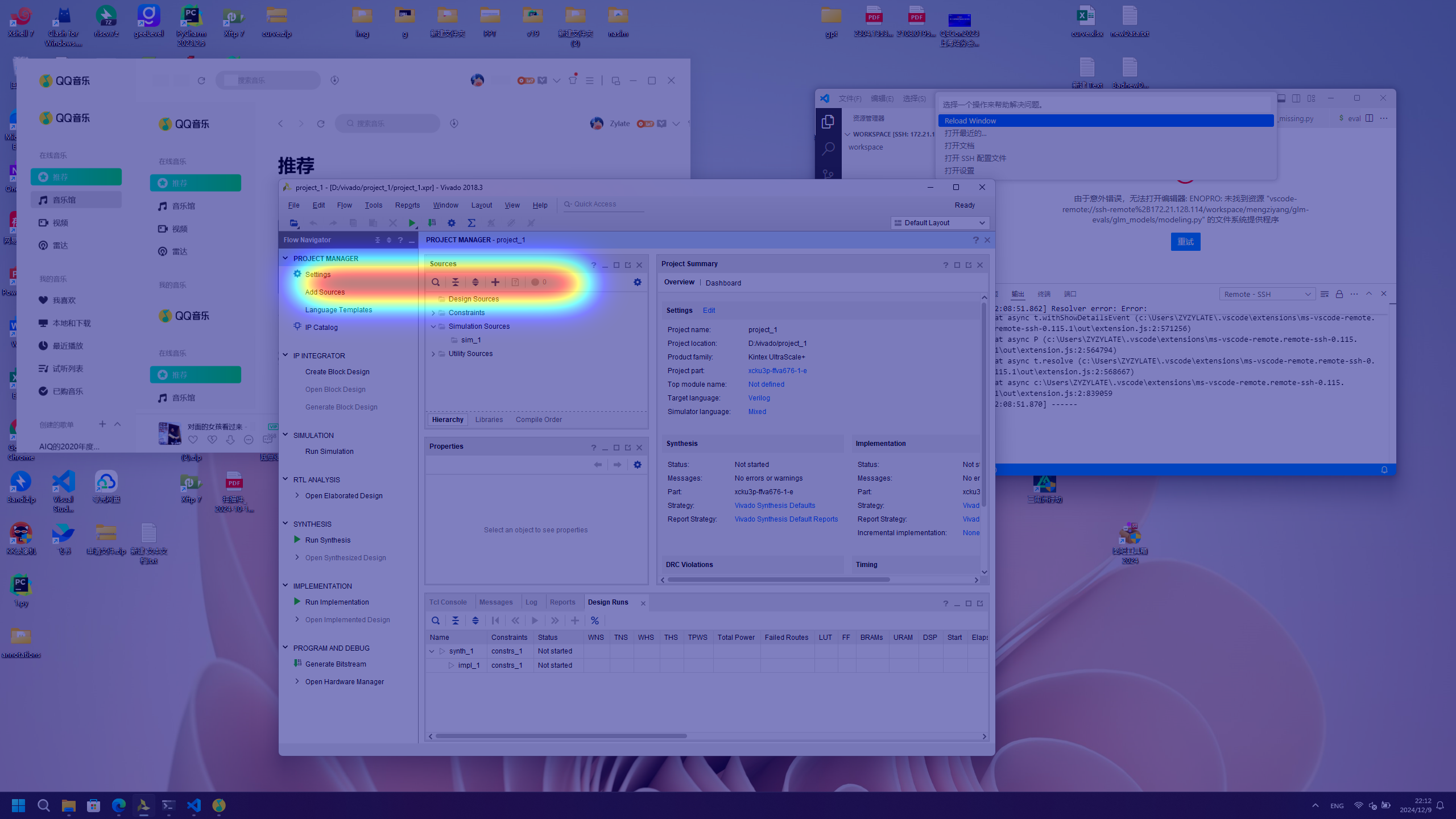Click the IP Catalog icon in Flow Navigator

(297, 326)
